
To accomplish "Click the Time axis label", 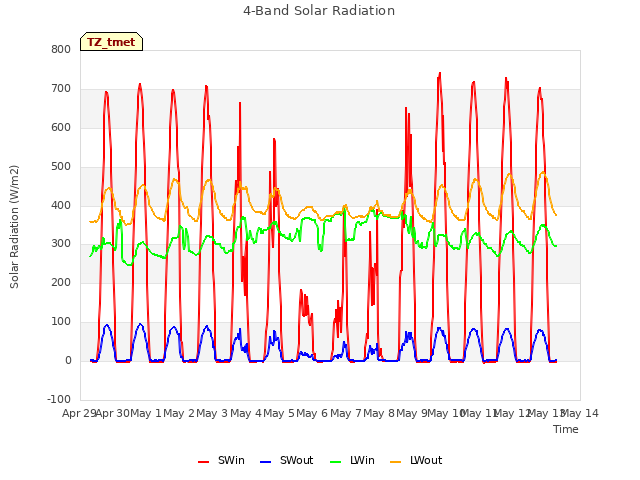I will click(566, 429).
